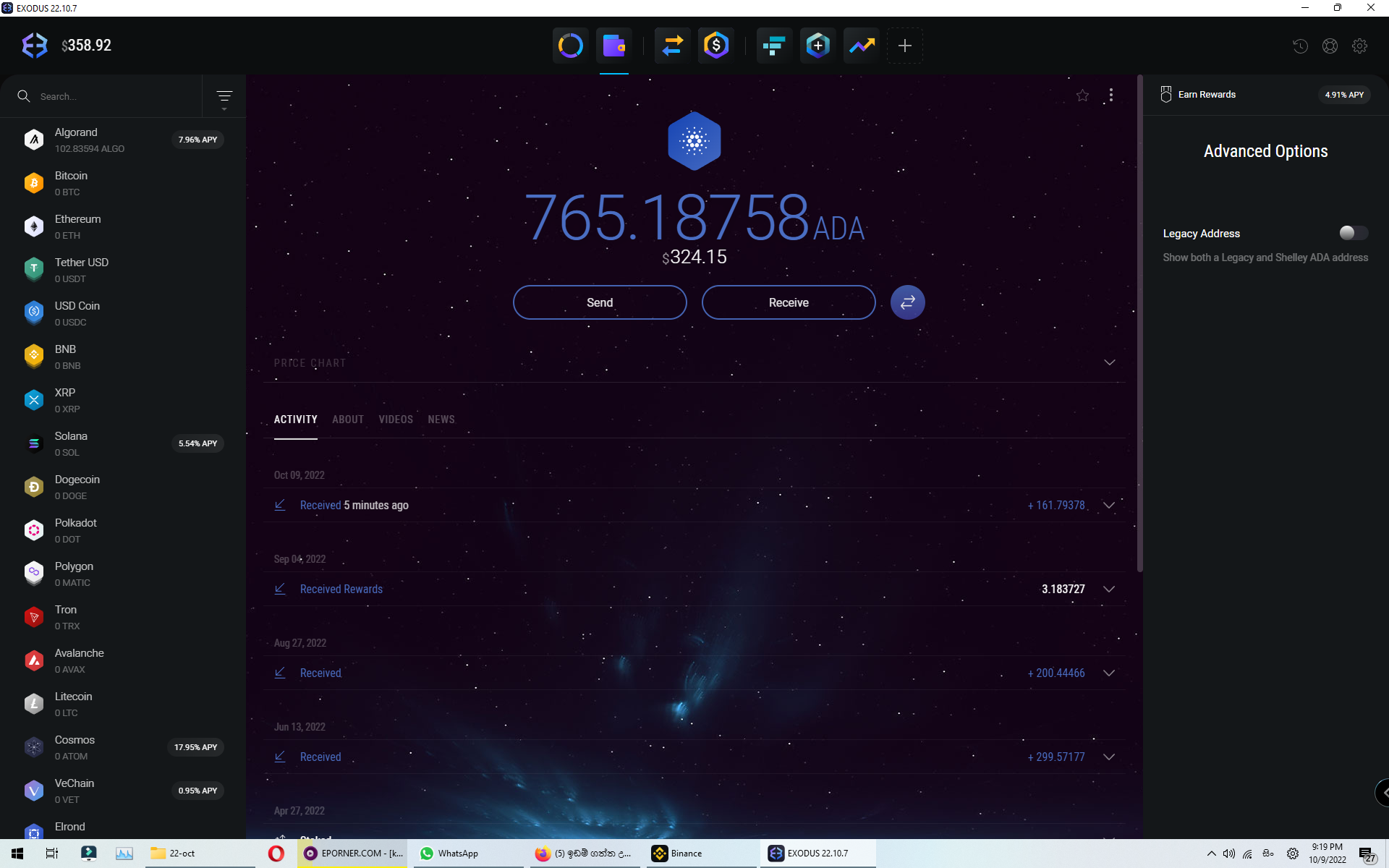Open the FTX app icon

[x=774, y=46]
